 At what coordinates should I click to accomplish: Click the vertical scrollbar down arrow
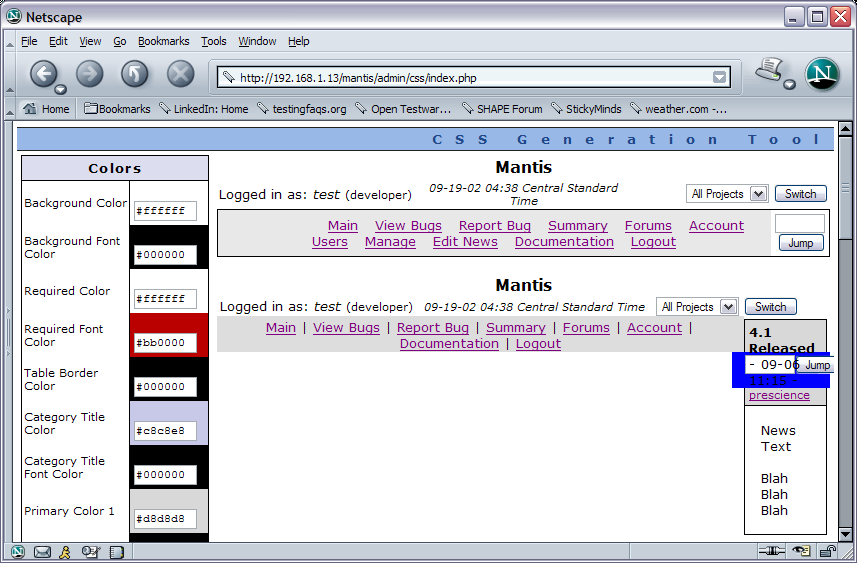[845, 535]
